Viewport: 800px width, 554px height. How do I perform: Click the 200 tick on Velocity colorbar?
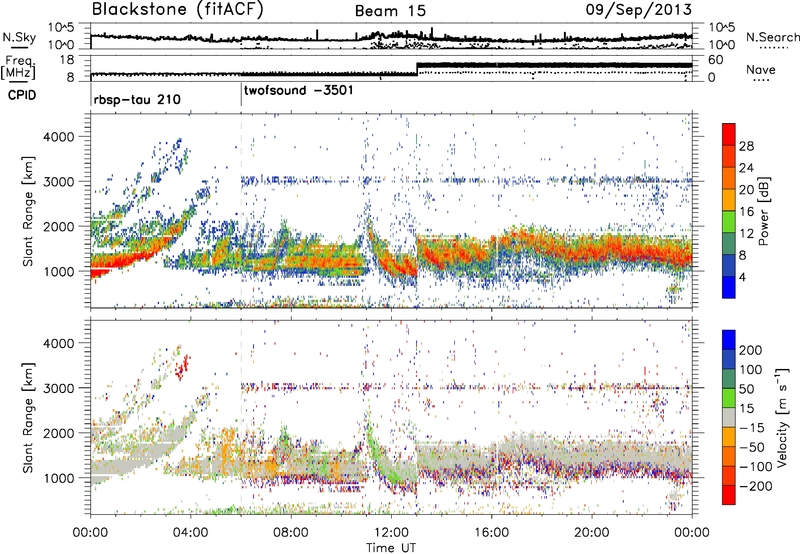(x=751, y=350)
